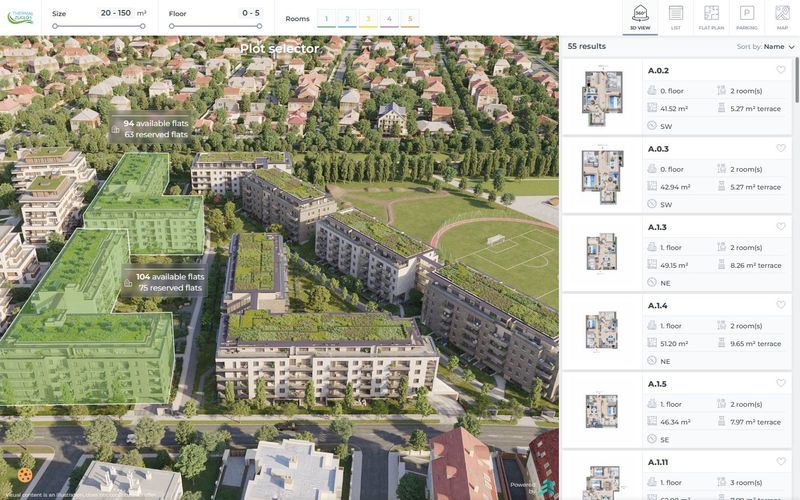Click rooms icon beside 3 room(s)

[721, 482]
